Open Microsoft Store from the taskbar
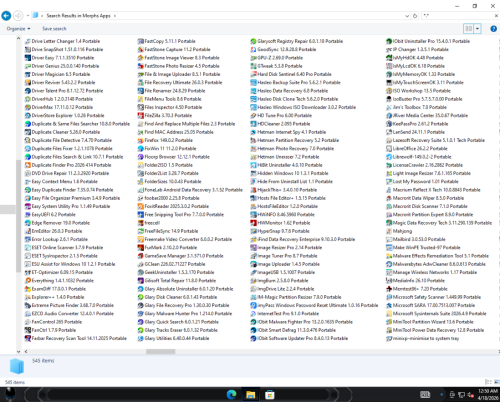This screenshot has height=402, width=500. pyautogui.click(x=269, y=395)
